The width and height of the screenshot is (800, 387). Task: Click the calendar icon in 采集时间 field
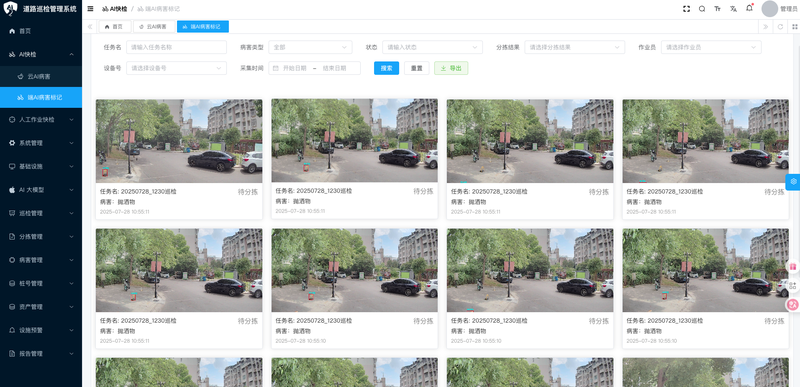point(276,68)
